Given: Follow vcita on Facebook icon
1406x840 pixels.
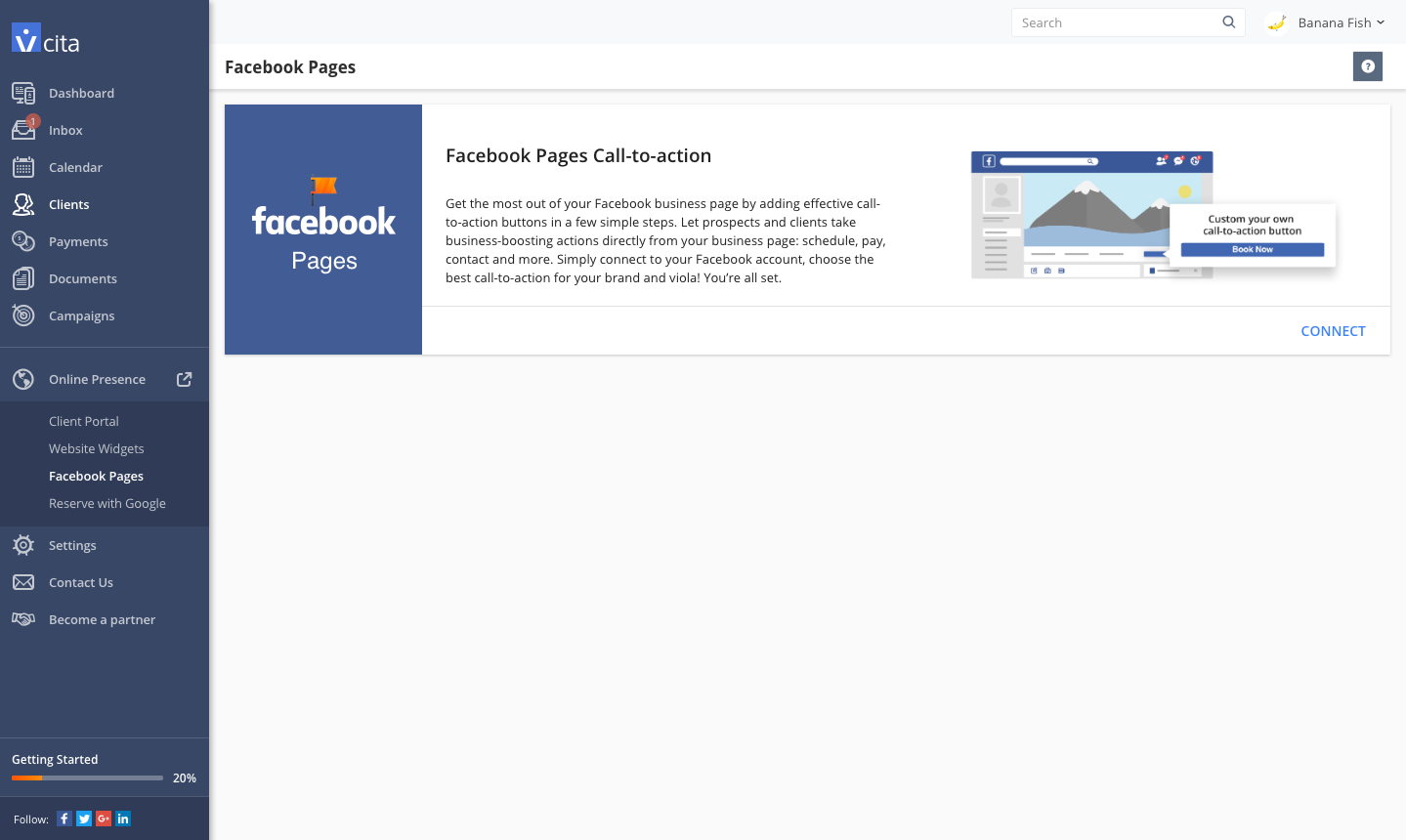Looking at the screenshot, I should point(64,819).
